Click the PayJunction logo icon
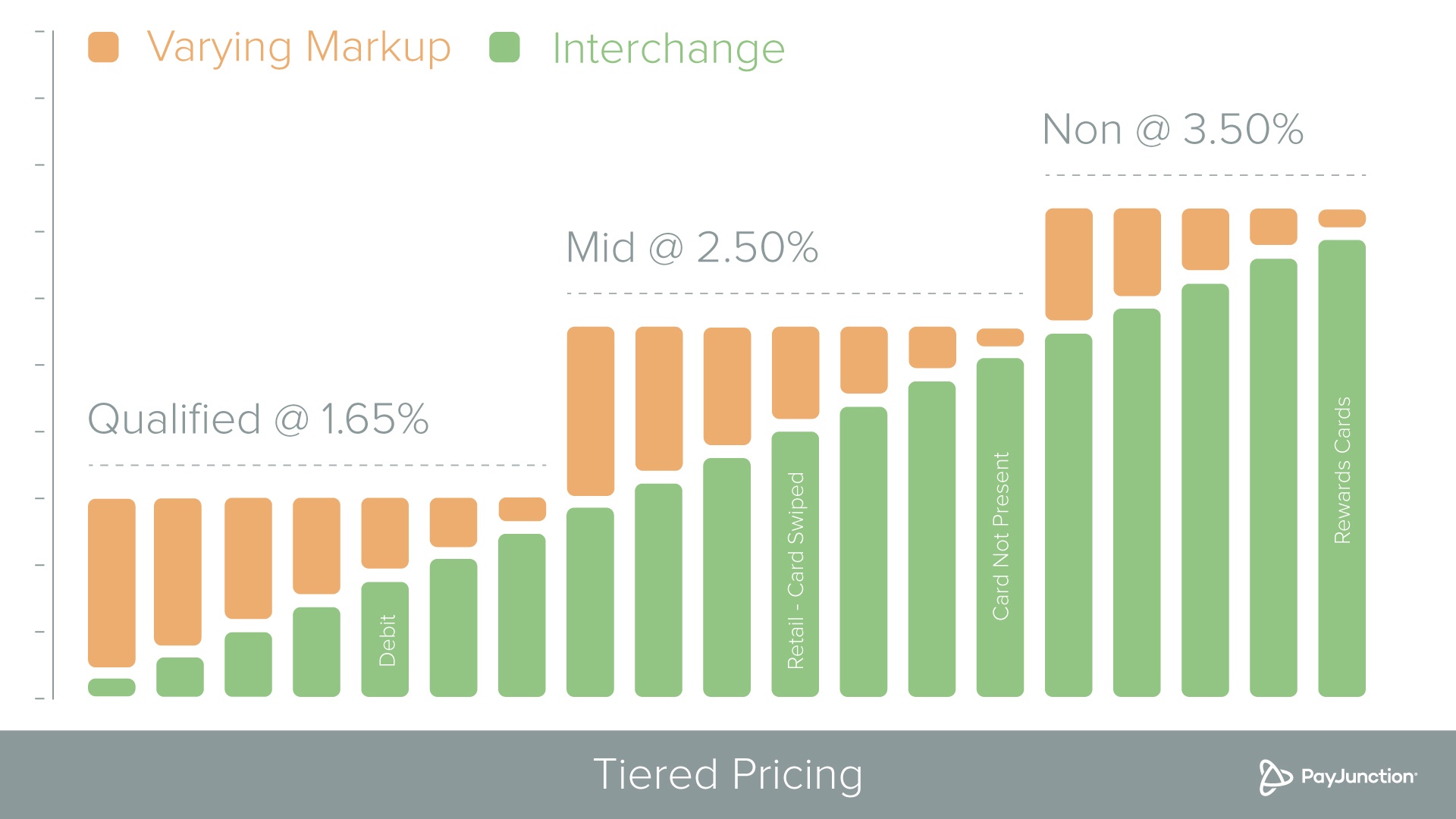 [1276, 777]
